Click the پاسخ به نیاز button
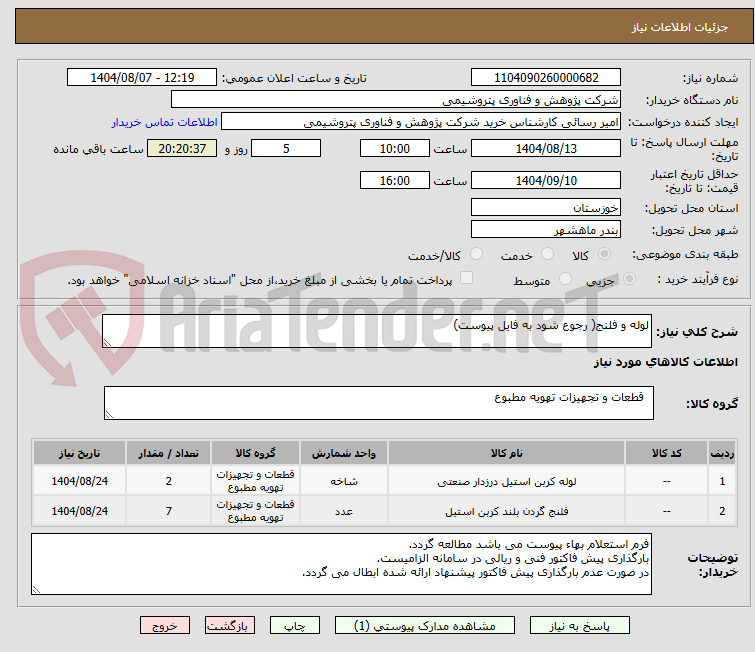Screen dimensions: 755x652 580,626
